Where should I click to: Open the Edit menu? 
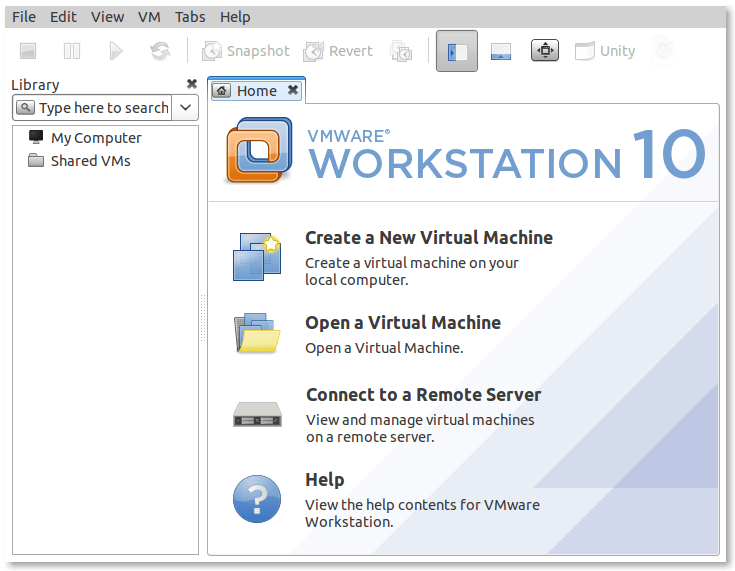pos(63,17)
